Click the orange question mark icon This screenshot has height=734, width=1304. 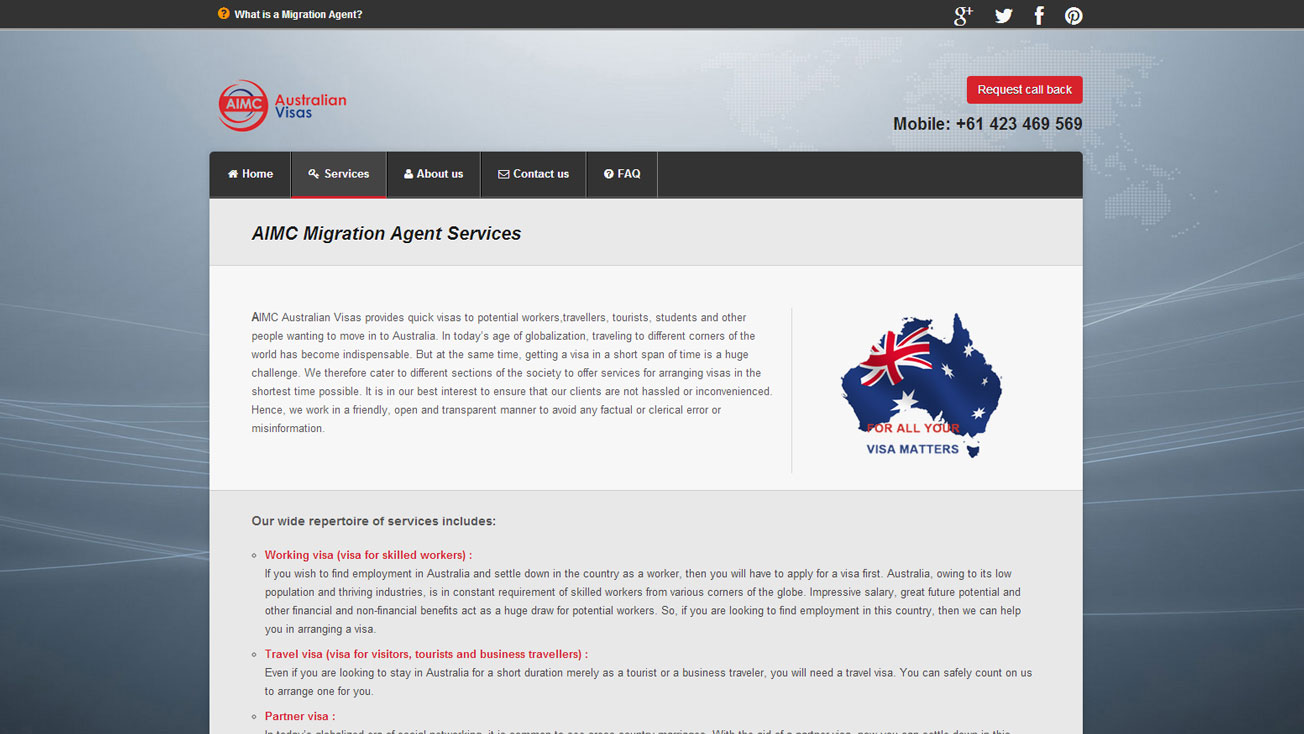223,14
